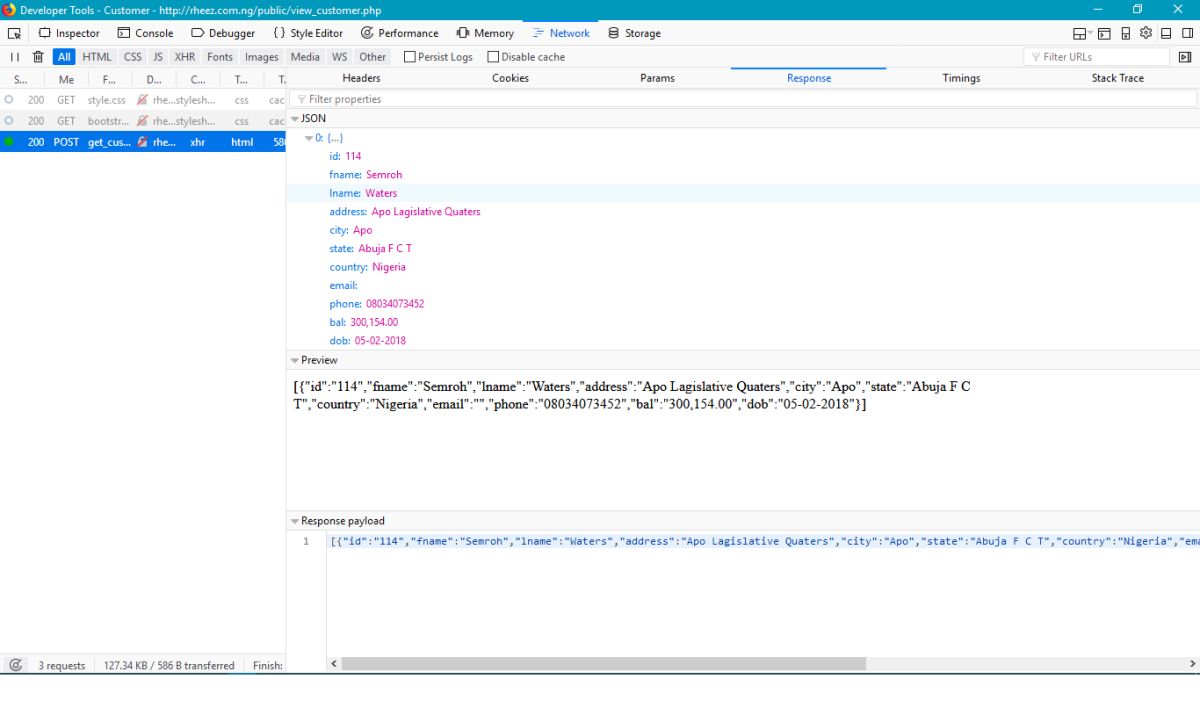Filter requests by Media

pyautogui.click(x=305, y=57)
